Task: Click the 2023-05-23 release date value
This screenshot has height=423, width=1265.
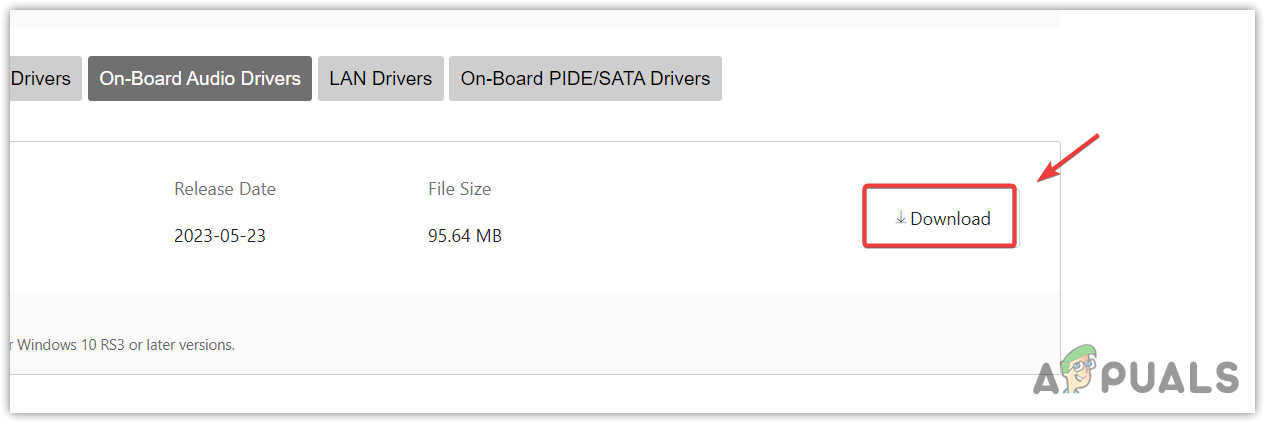Action: click(220, 236)
